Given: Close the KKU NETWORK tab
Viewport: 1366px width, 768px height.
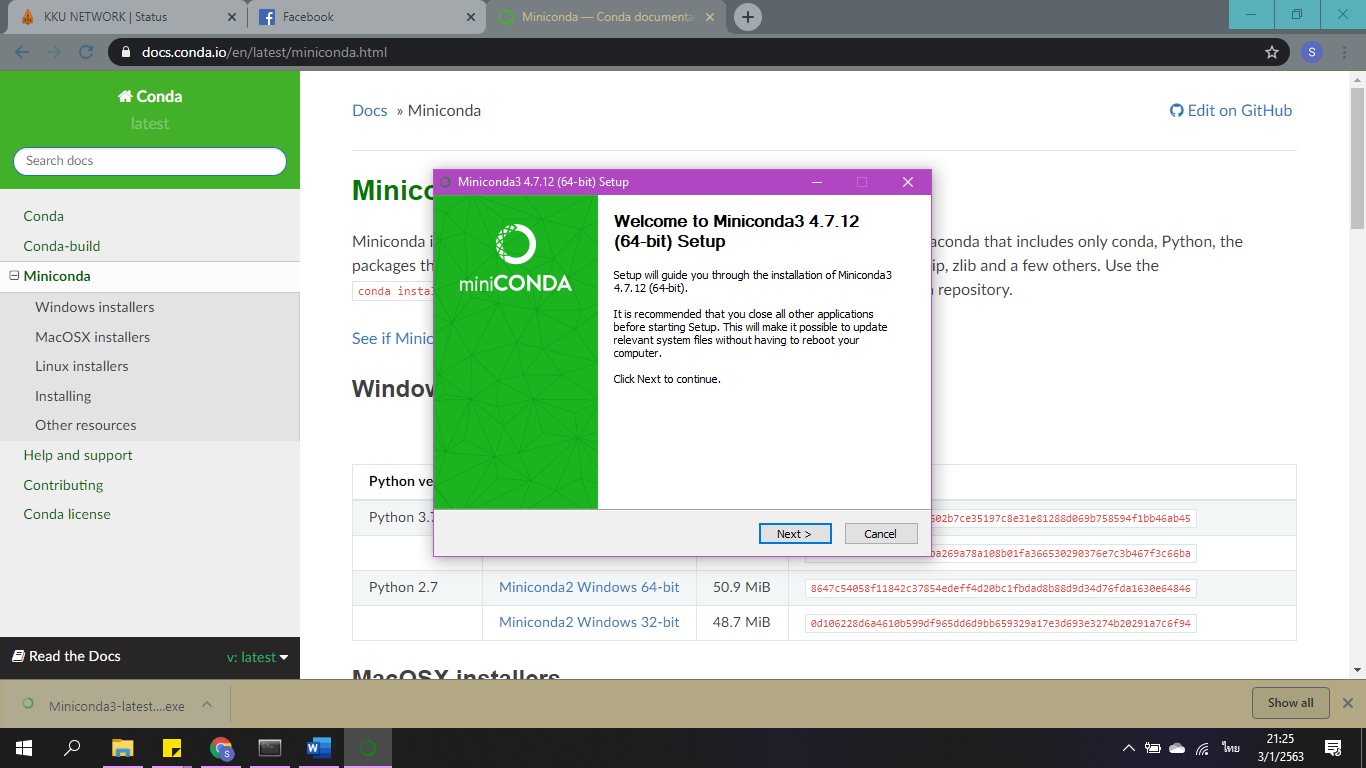Looking at the screenshot, I should tap(231, 17).
